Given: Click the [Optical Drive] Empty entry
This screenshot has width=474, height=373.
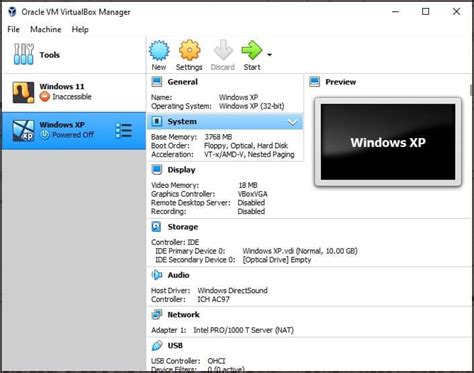Looking at the screenshot, I should coord(277,260).
